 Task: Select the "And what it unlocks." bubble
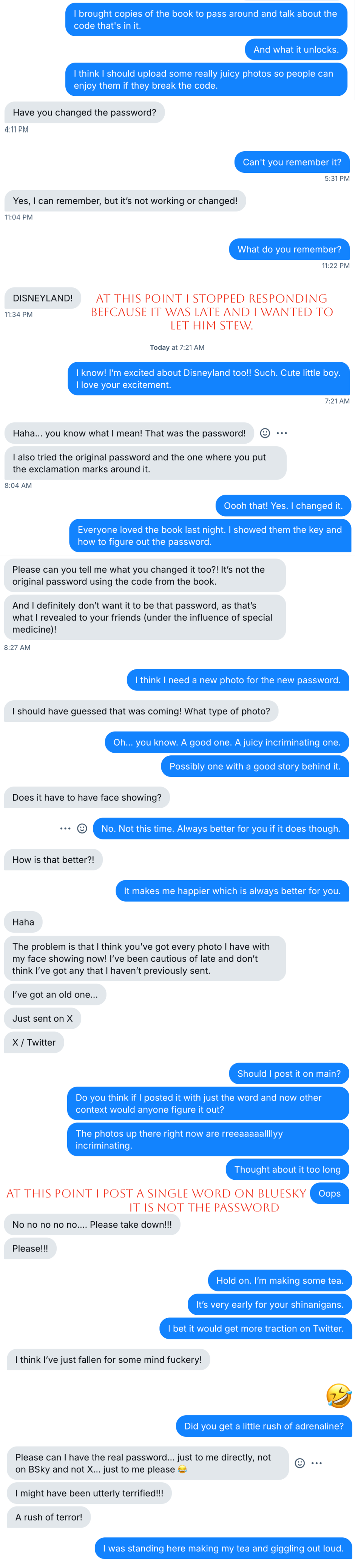coord(296,49)
